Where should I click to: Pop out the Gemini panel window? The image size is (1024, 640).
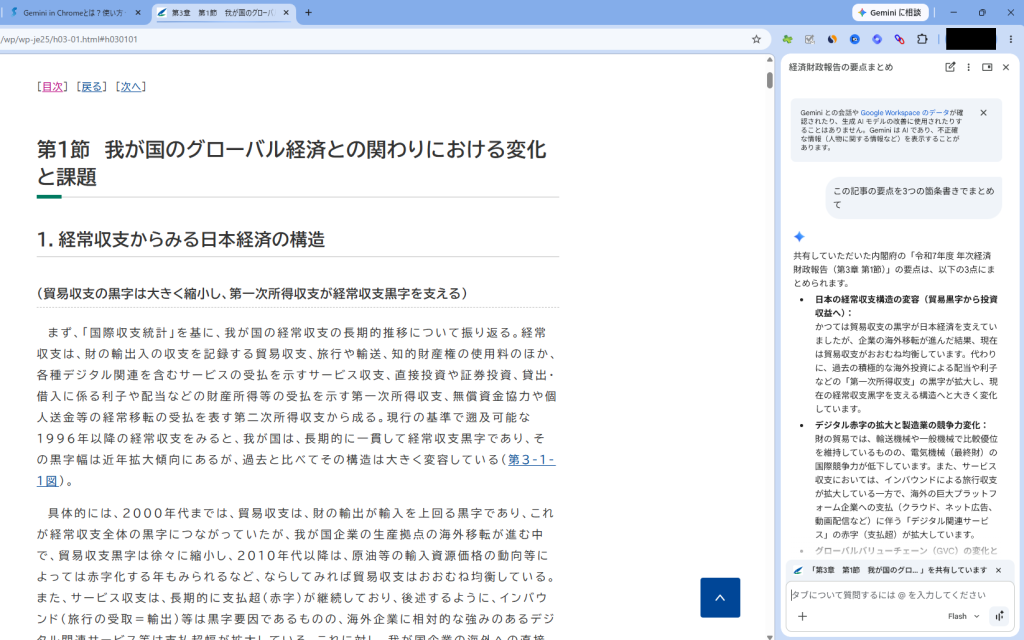pos(987,67)
